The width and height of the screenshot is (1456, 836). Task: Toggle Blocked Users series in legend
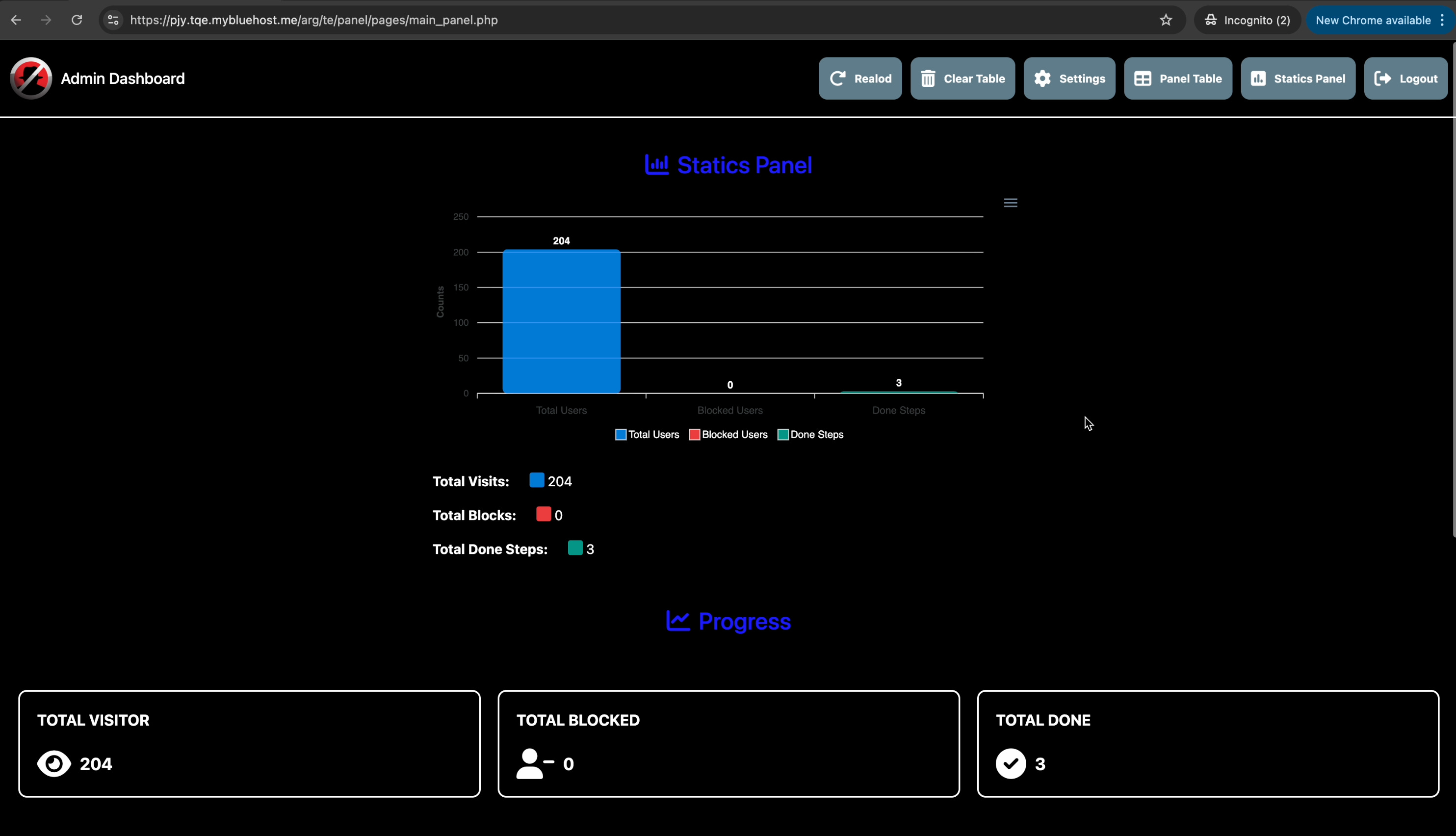click(x=728, y=435)
